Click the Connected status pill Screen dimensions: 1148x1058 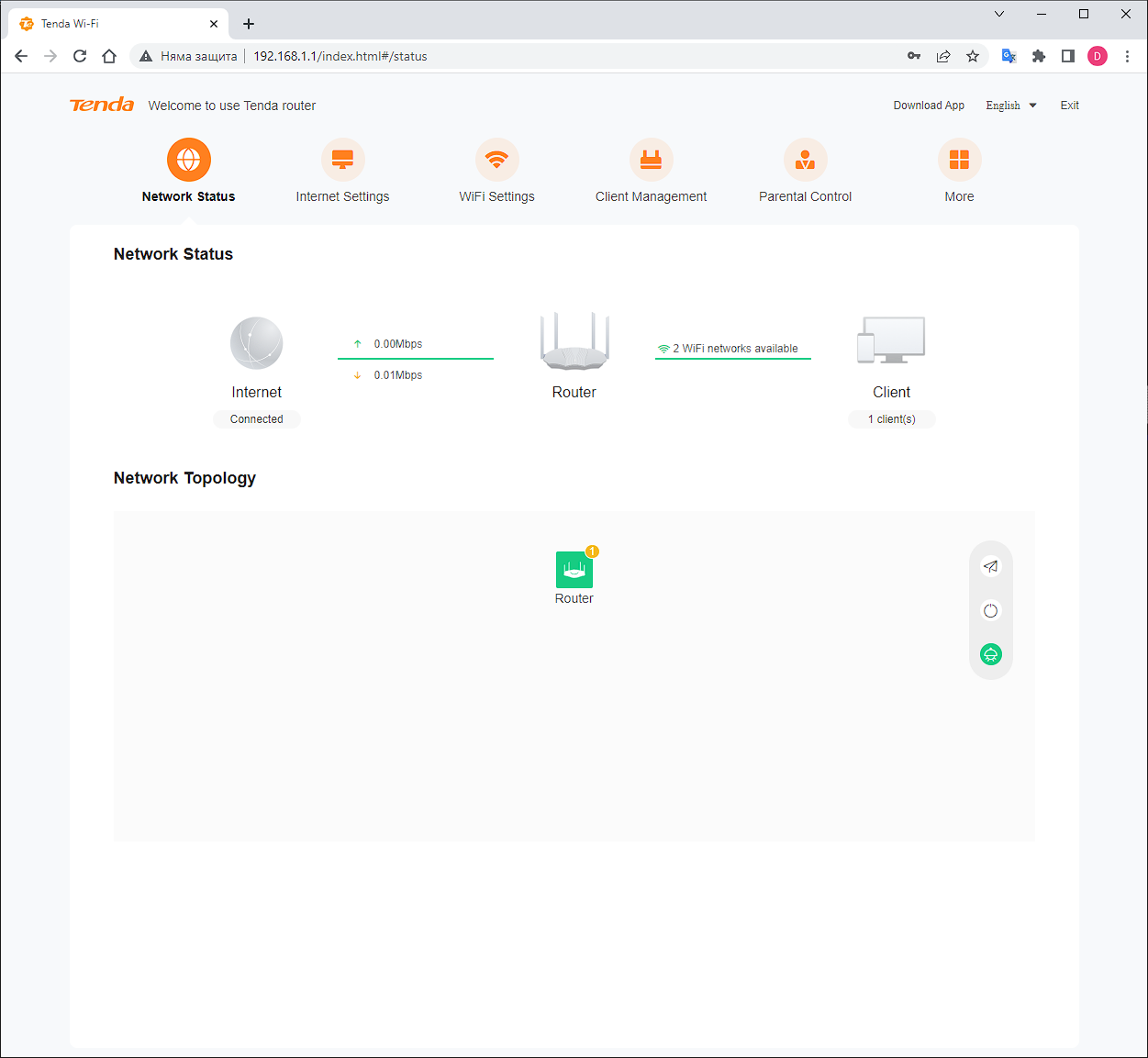click(257, 419)
